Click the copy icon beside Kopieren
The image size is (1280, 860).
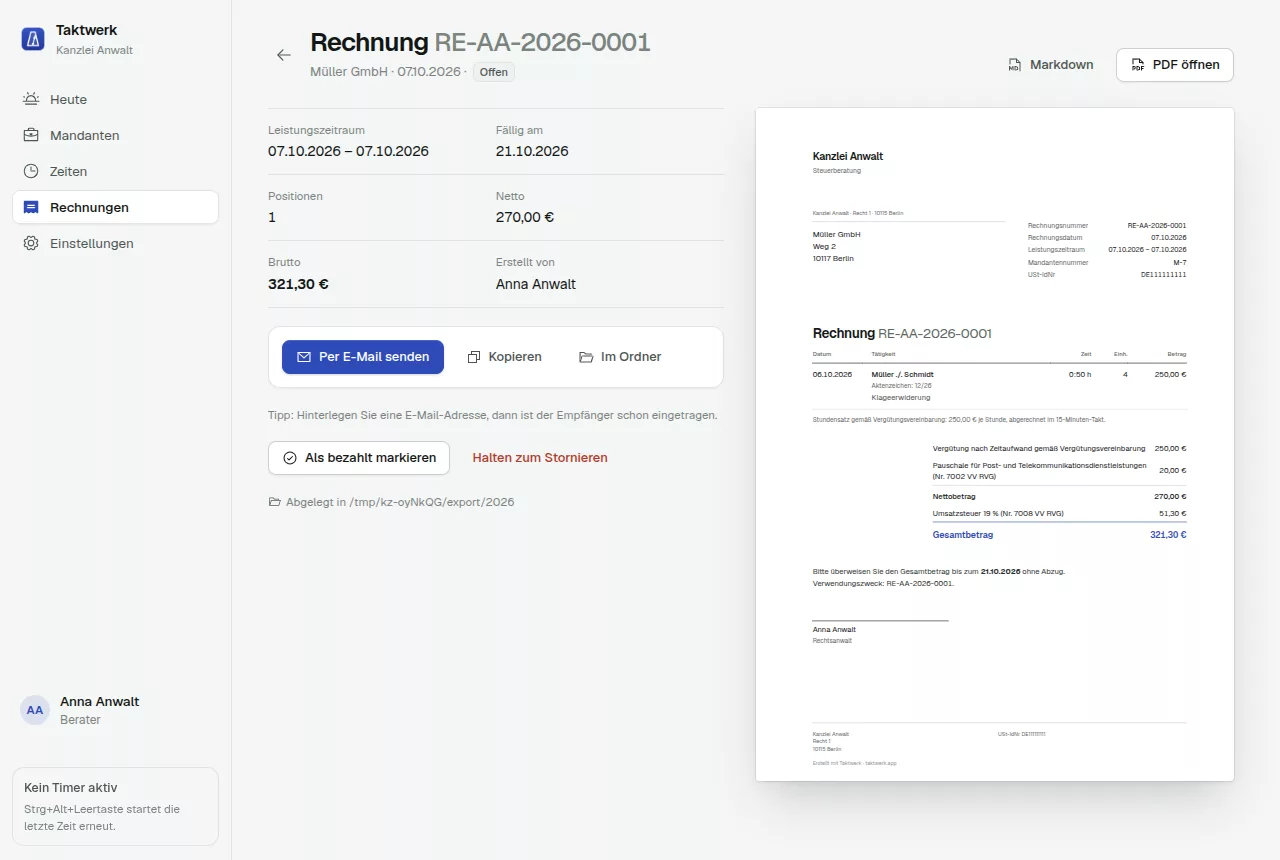tap(475, 357)
